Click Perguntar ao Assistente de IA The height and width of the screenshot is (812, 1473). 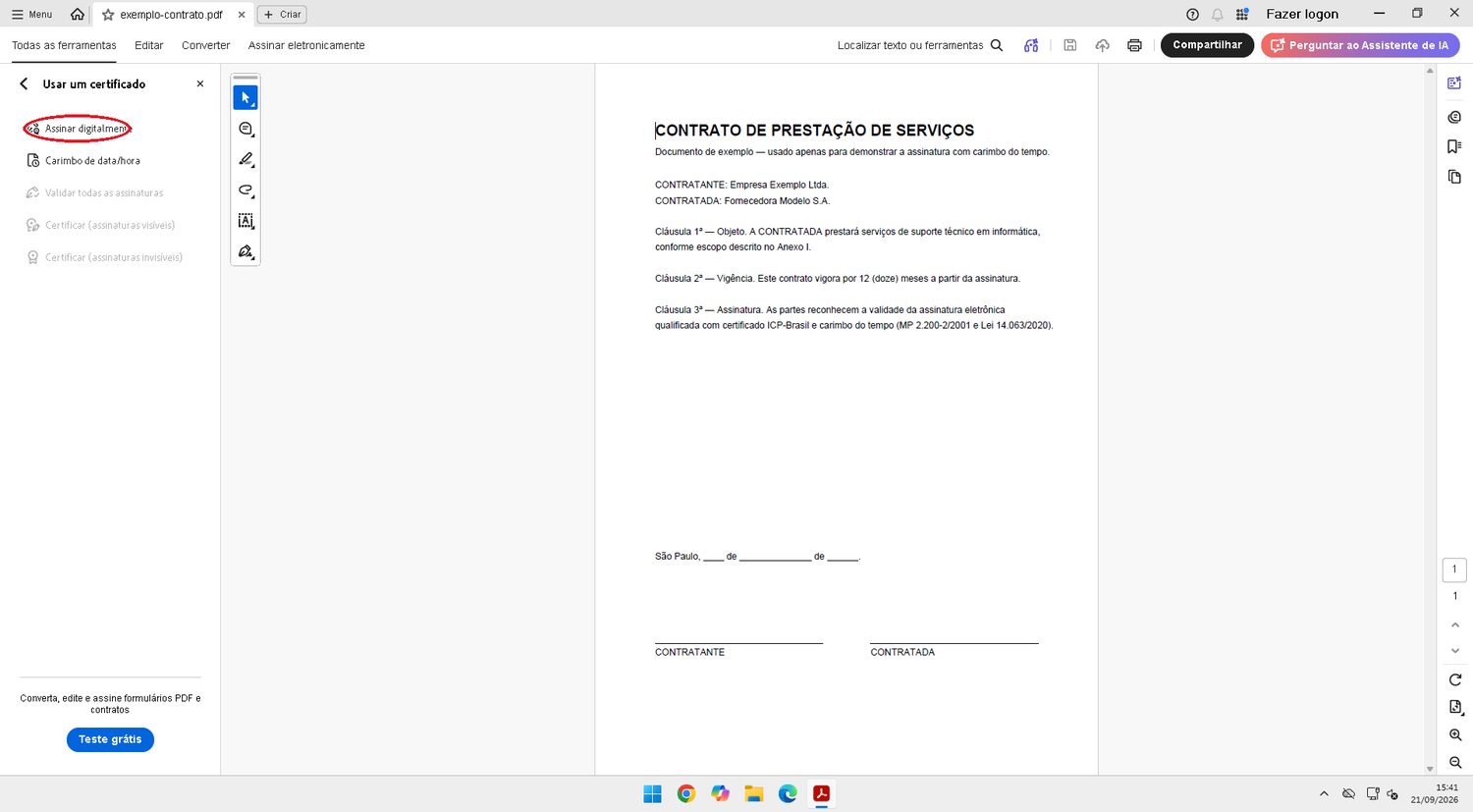[1360, 45]
